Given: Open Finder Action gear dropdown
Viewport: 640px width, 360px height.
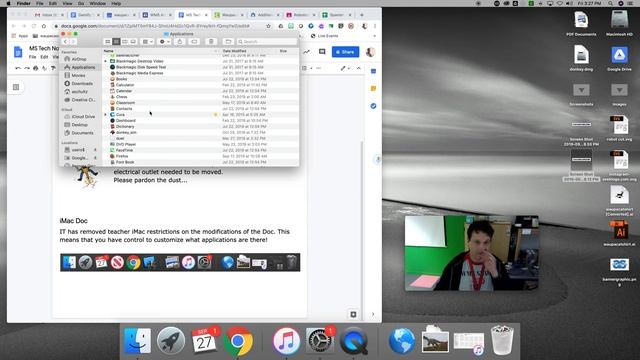Looking at the screenshot, I should click(164, 42).
